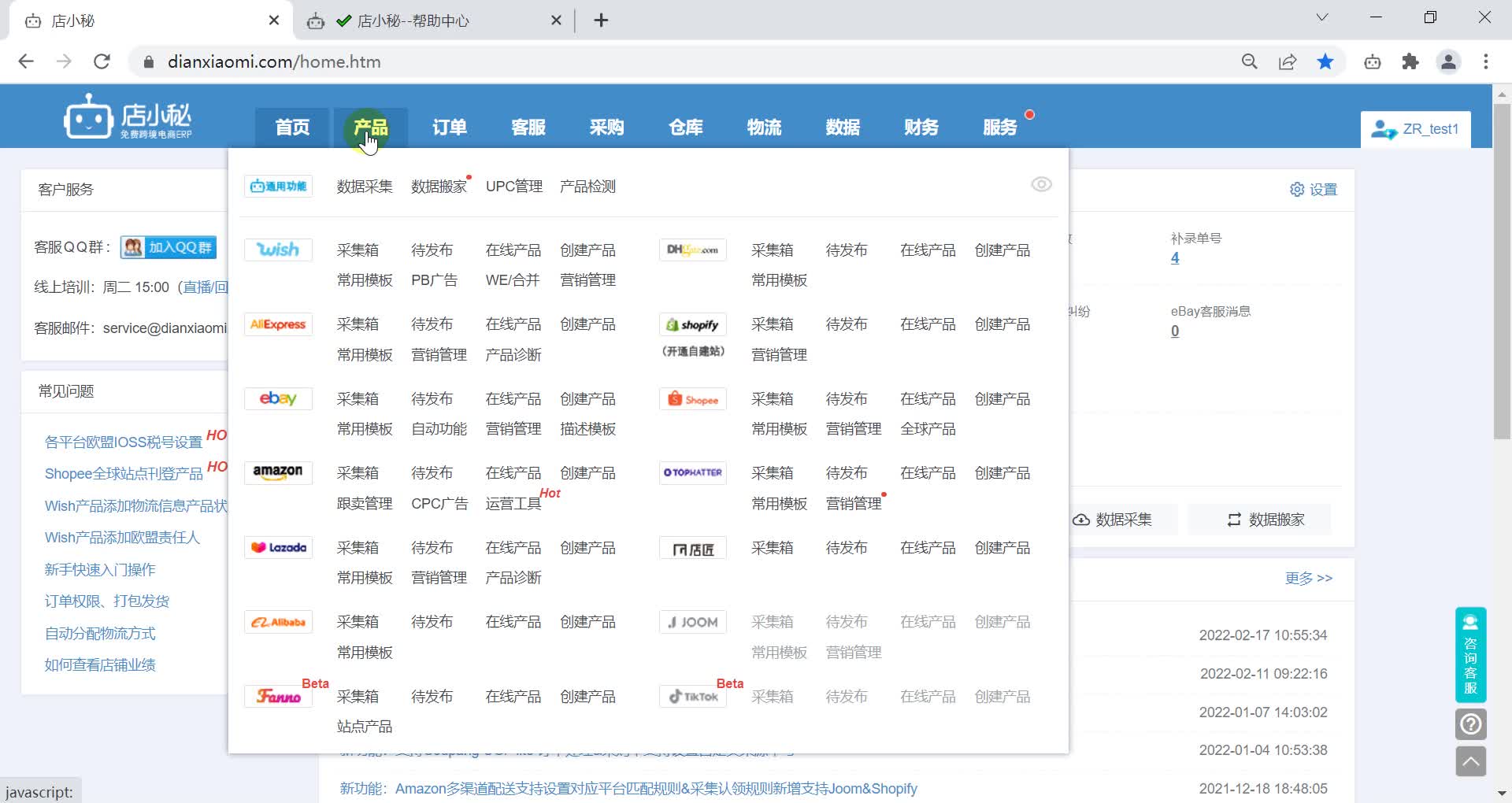Open Fanno 站点产品 link
Viewport: 1512px width, 803px height.
tap(365, 727)
